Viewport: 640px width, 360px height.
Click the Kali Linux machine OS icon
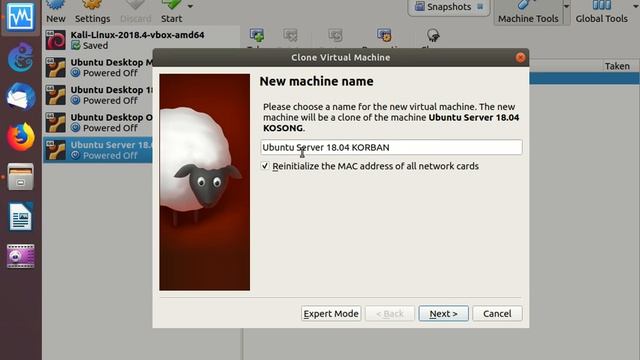(56, 40)
